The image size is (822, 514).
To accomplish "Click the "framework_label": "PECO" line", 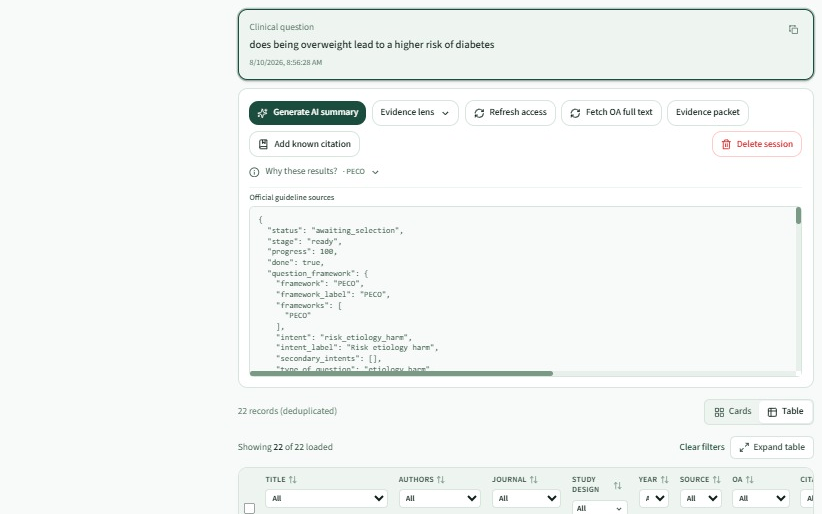I will point(333,294).
